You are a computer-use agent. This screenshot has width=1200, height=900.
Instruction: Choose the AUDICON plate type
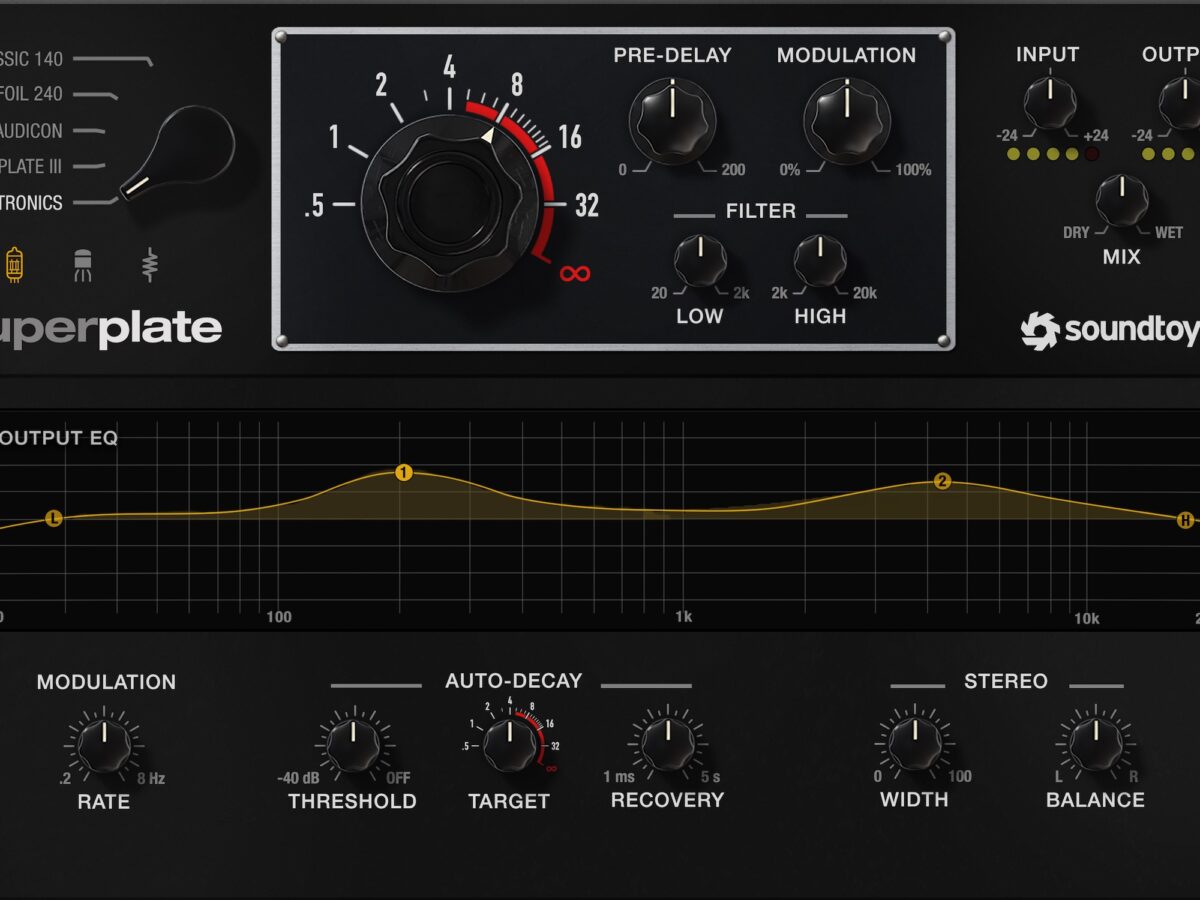coord(32,130)
